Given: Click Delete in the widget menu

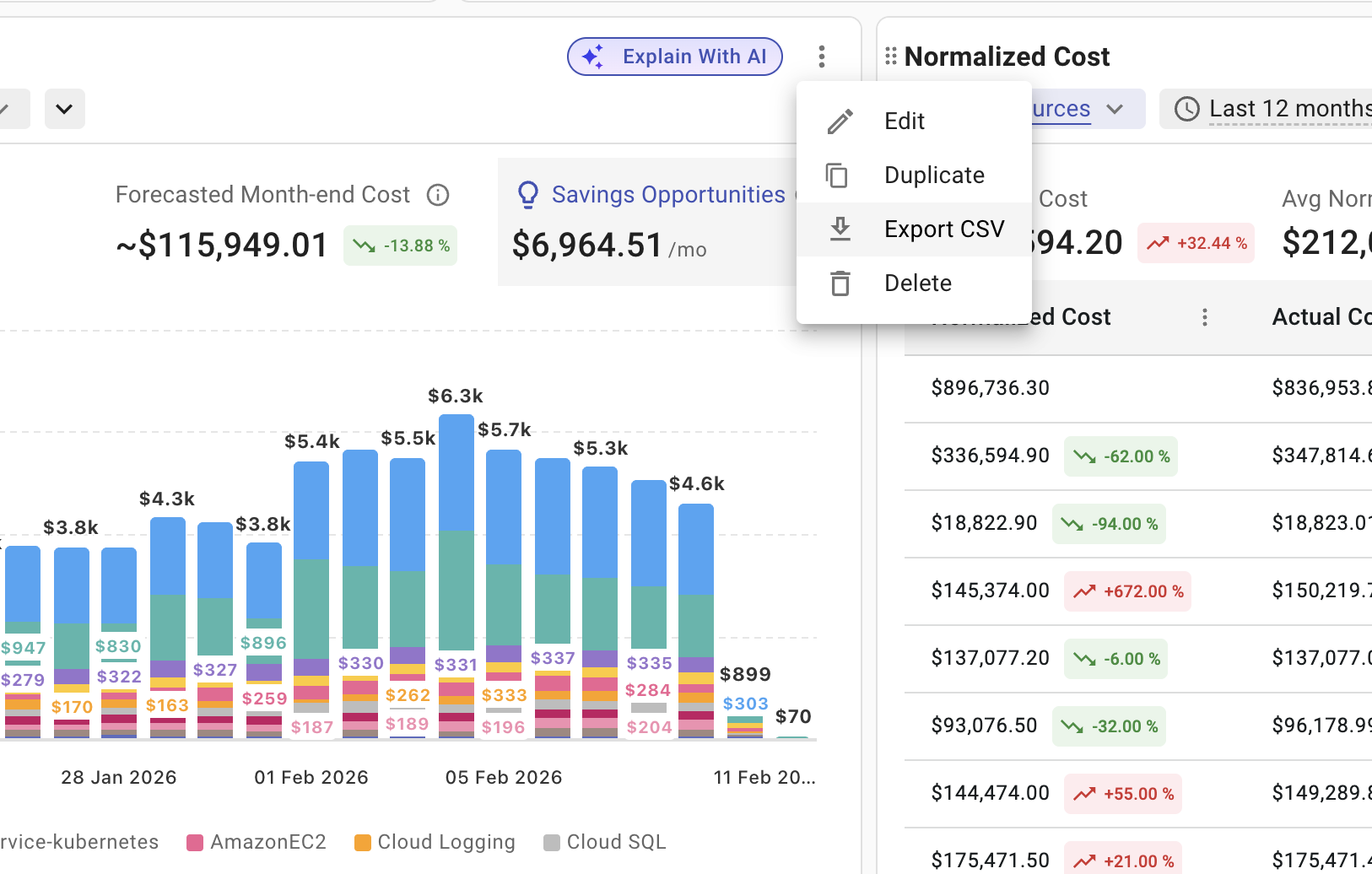Looking at the screenshot, I should 917,283.
